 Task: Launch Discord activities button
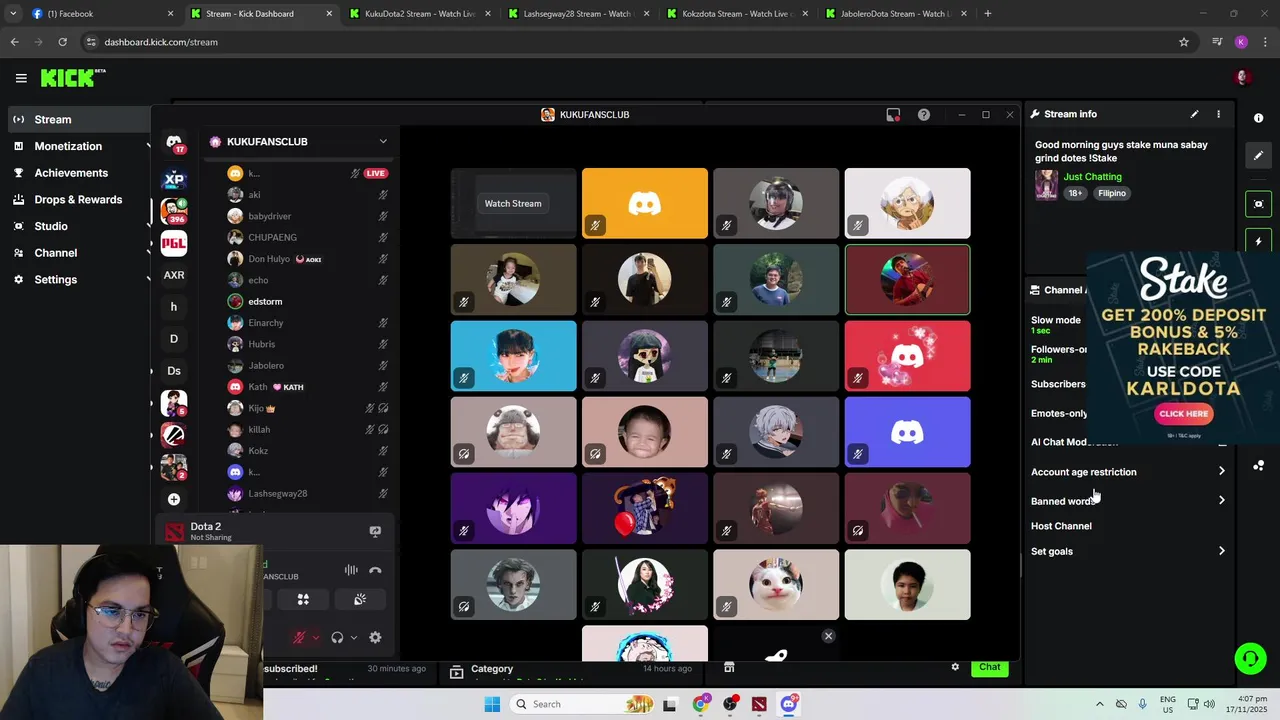tap(303, 599)
